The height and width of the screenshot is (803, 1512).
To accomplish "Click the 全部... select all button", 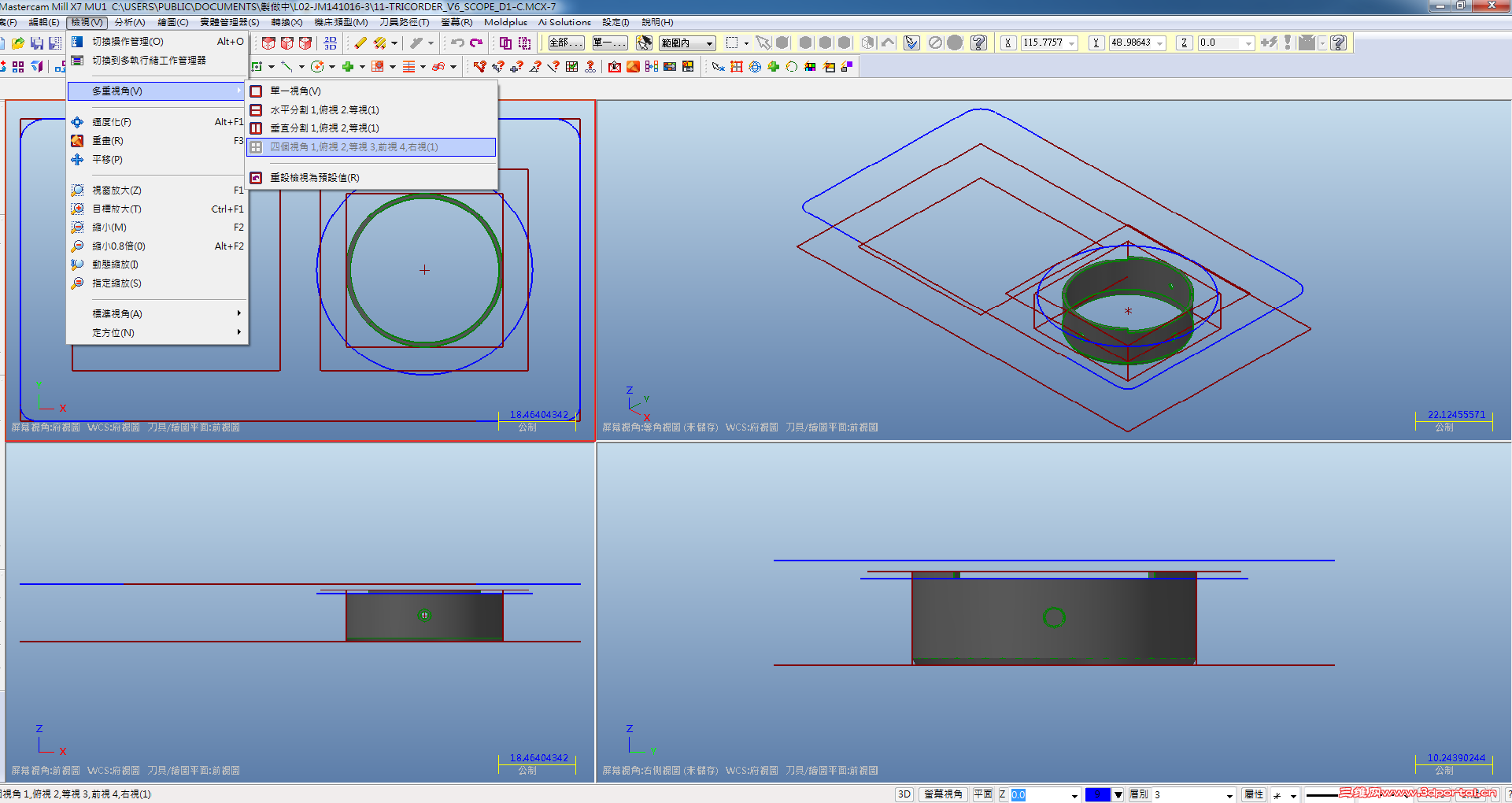I will pyautogui.click(x=566, y=43).
